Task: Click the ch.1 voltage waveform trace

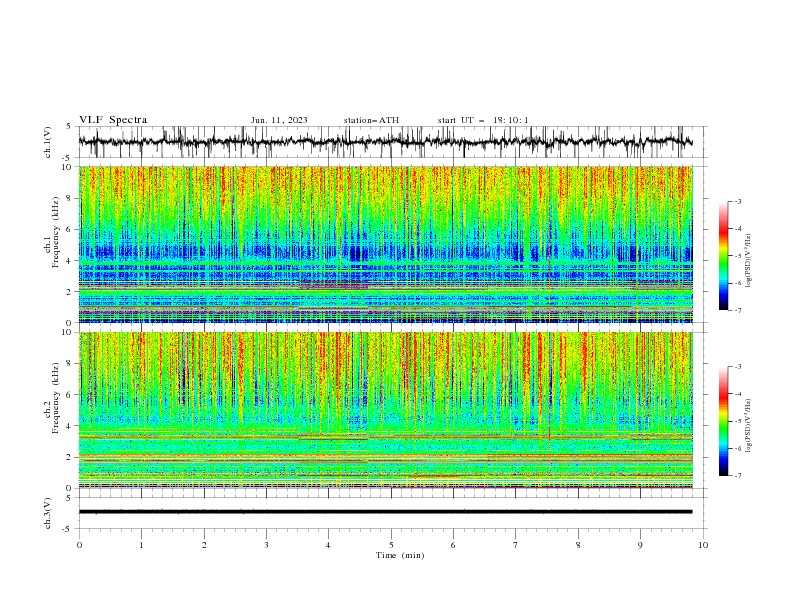Action: point(385,142)
